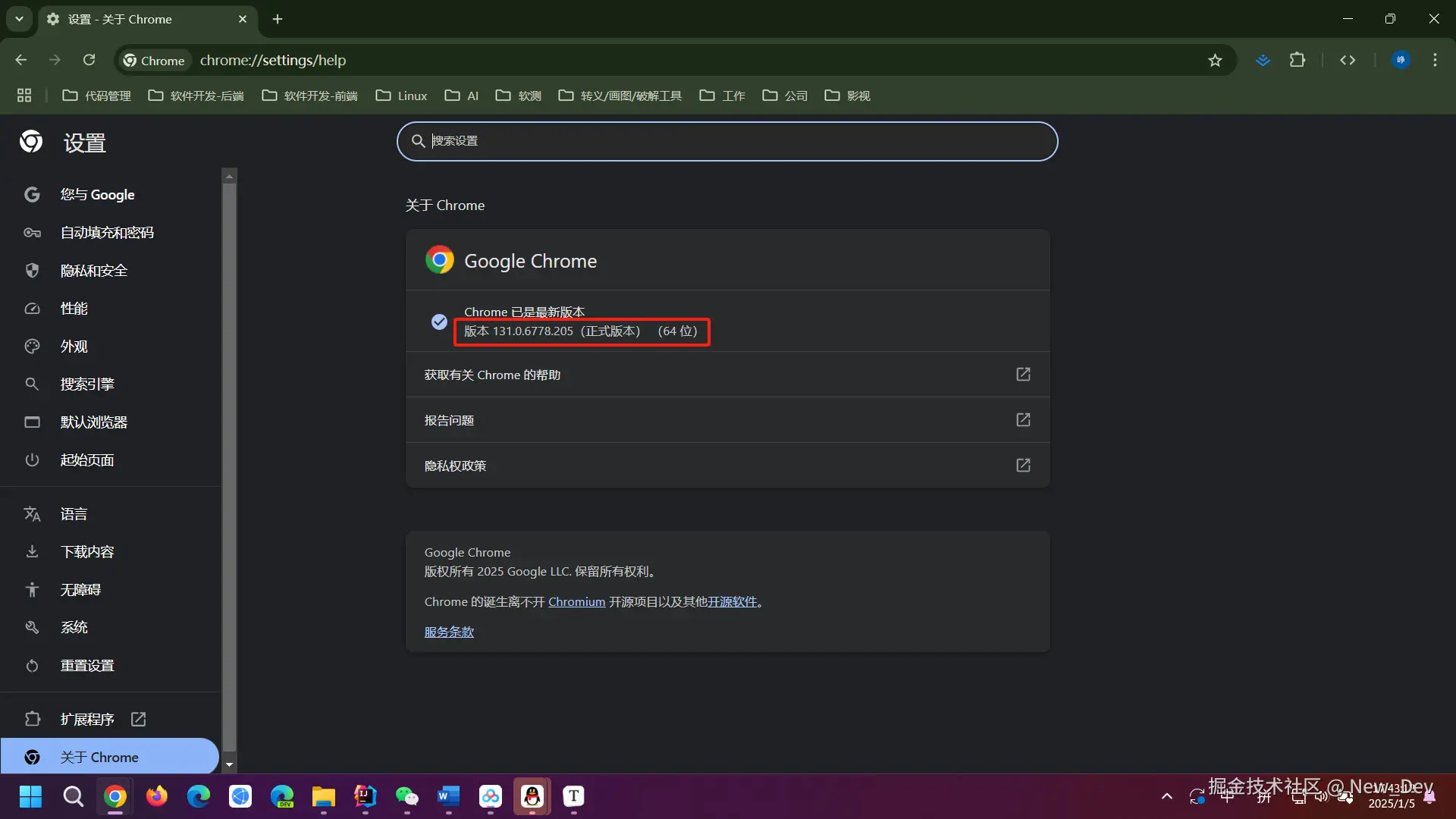Image resolution: width=1456 pixels, height=819 pixels.
Task: Go to 隐私和安全 settings section
Action: 94,271
